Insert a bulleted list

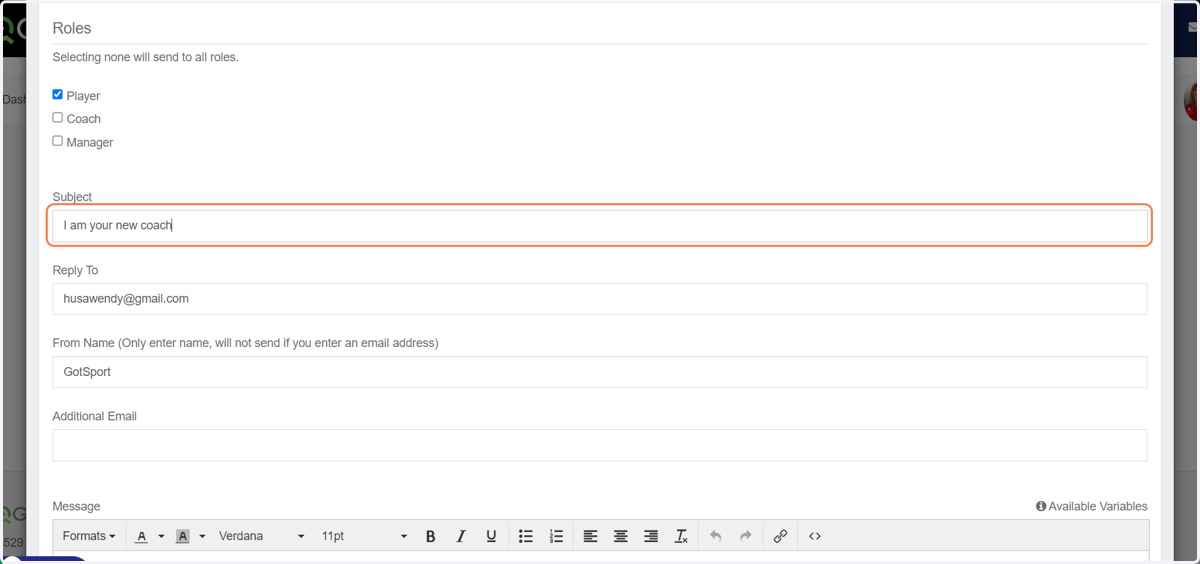[526, 536]
